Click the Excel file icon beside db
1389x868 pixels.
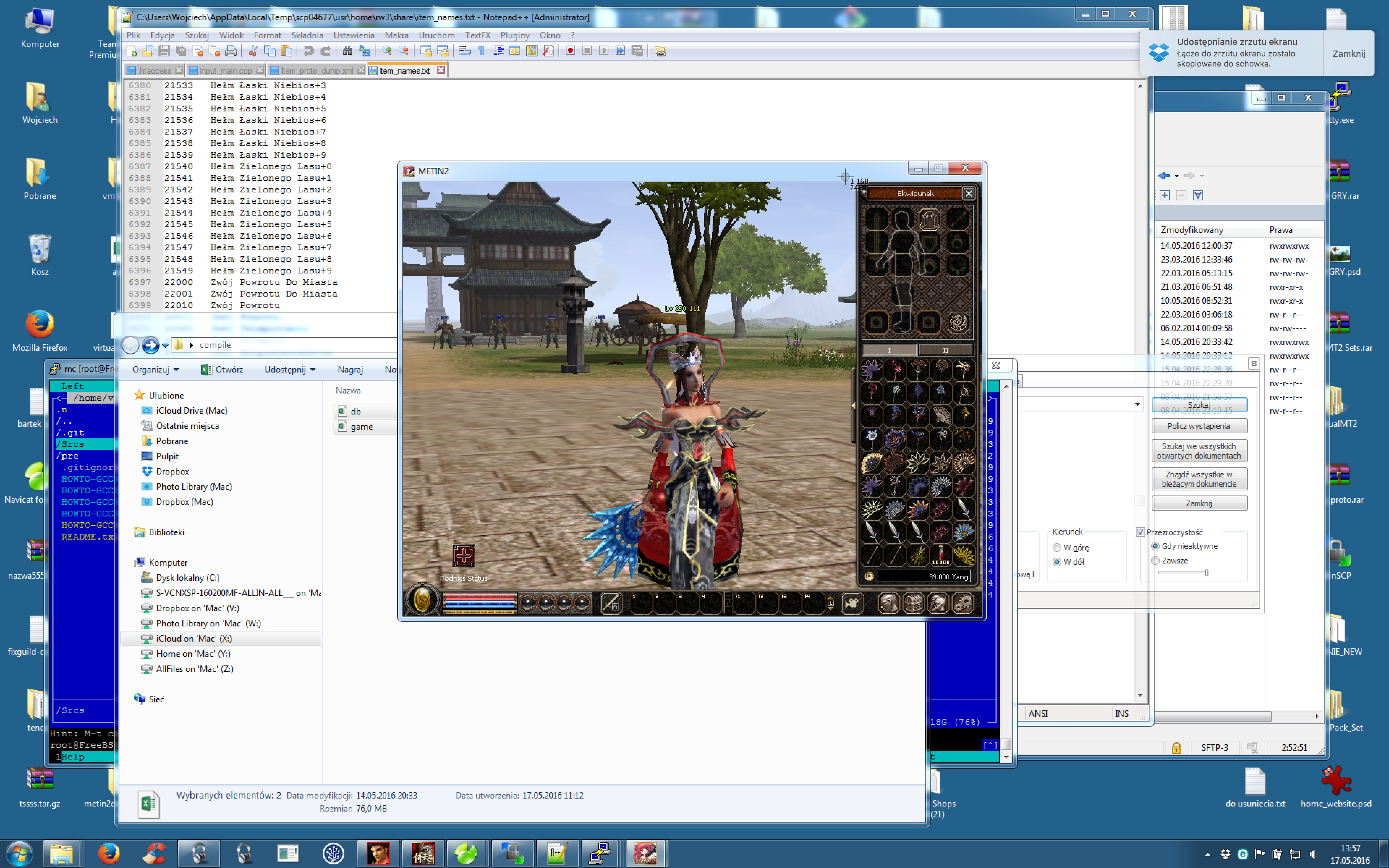[343, 411]
